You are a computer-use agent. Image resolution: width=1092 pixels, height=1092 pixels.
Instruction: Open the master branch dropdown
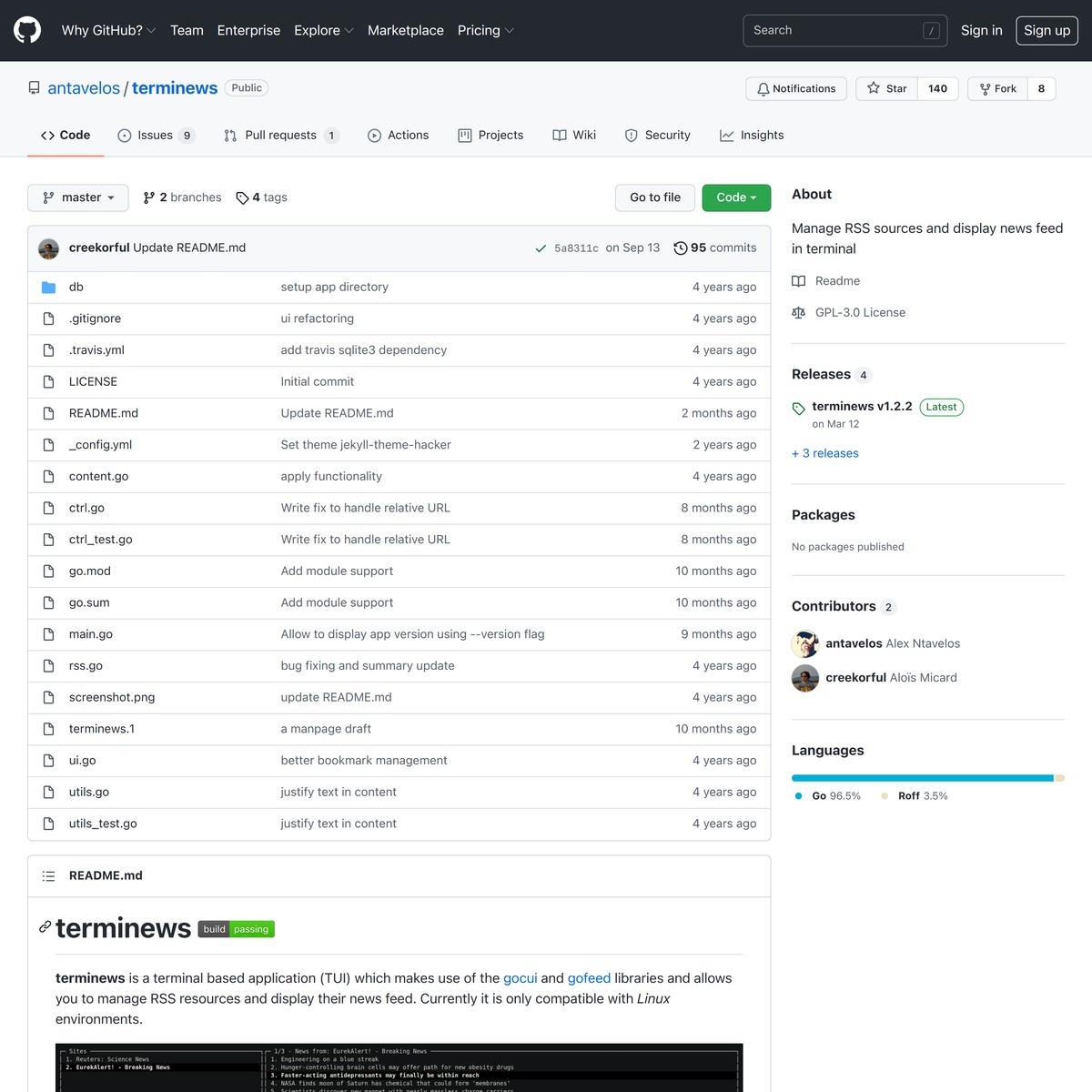[78, 197]
